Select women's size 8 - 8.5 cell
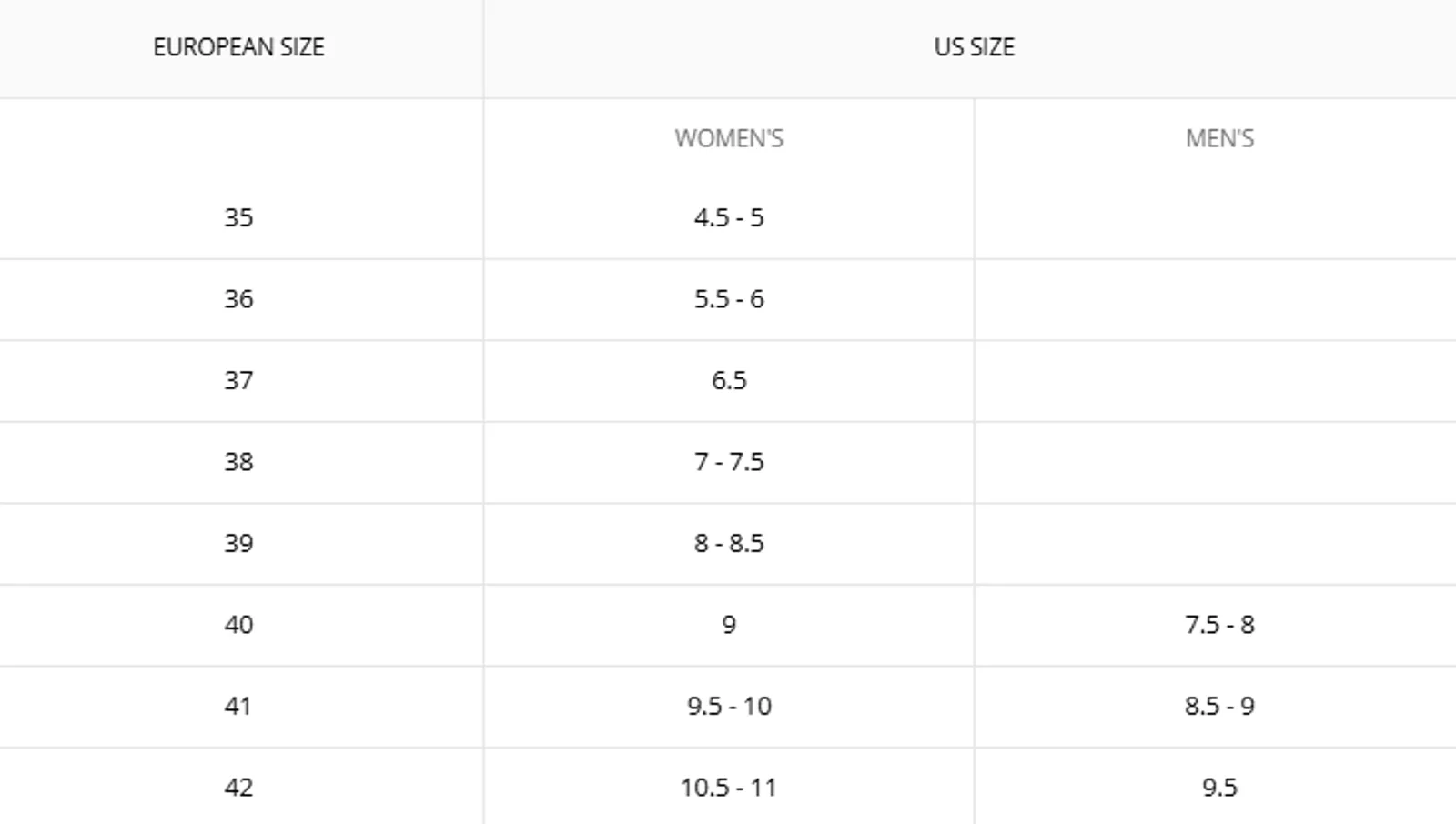Screen dimensions: 1456x824 [x=729, y=544]
